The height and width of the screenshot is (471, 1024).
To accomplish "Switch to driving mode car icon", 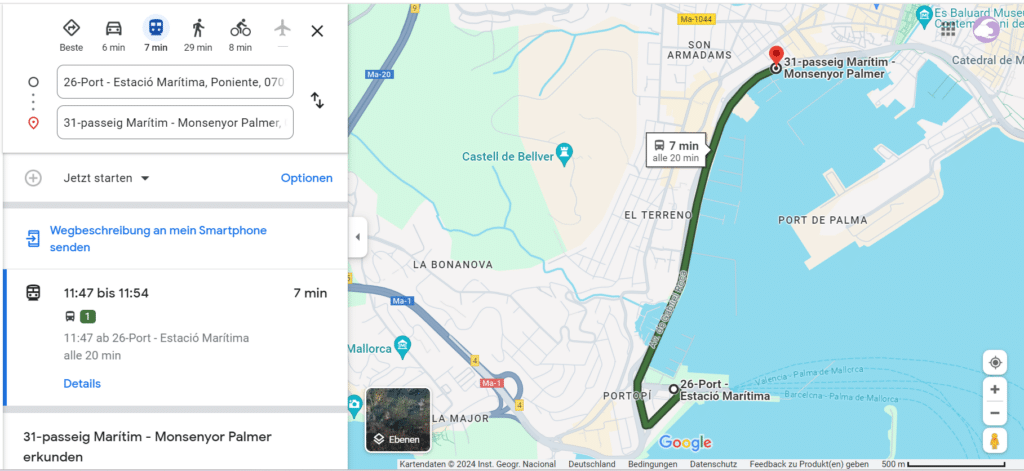I will click(114, 28).
